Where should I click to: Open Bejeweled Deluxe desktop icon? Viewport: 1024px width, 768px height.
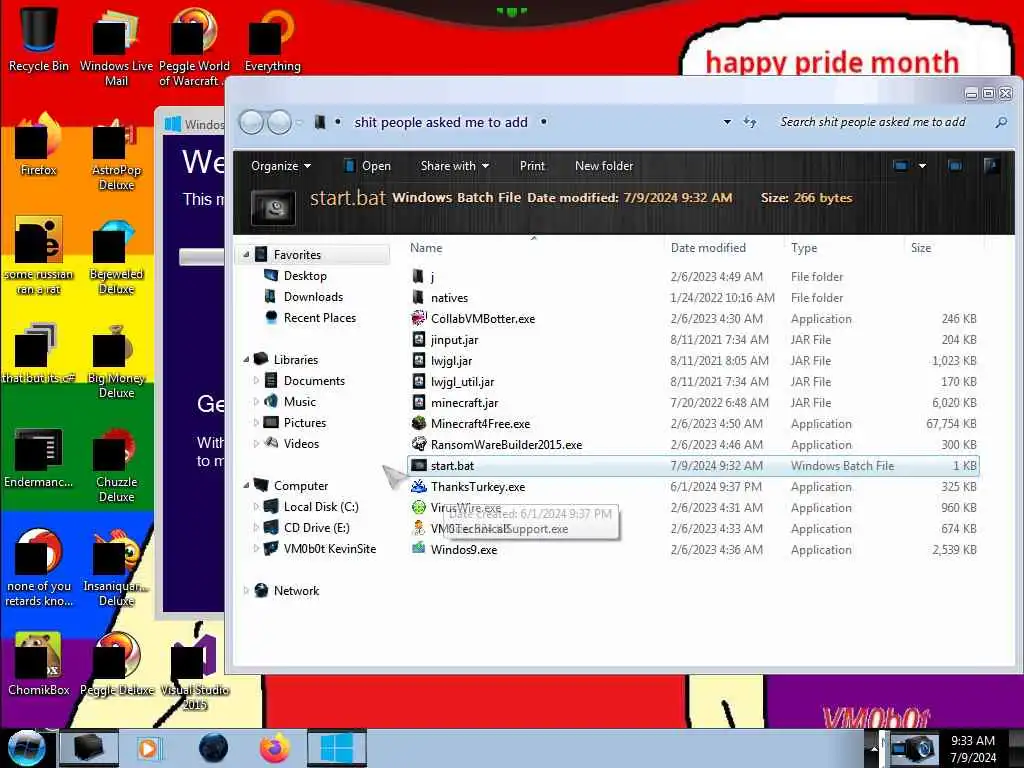tap(116, 258)
